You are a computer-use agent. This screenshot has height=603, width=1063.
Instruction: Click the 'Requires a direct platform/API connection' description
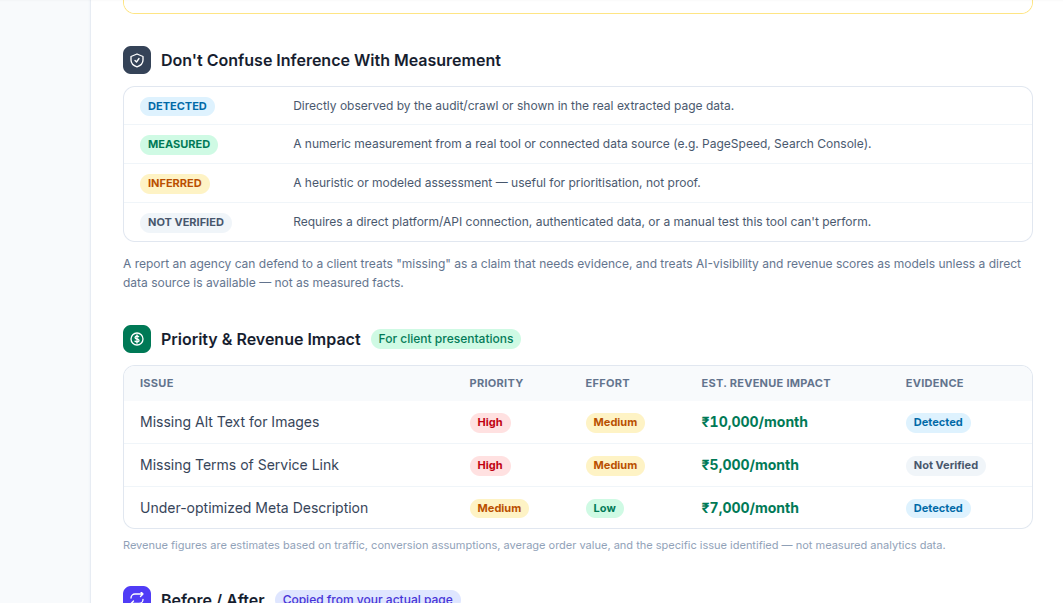[x=582, y=222]
